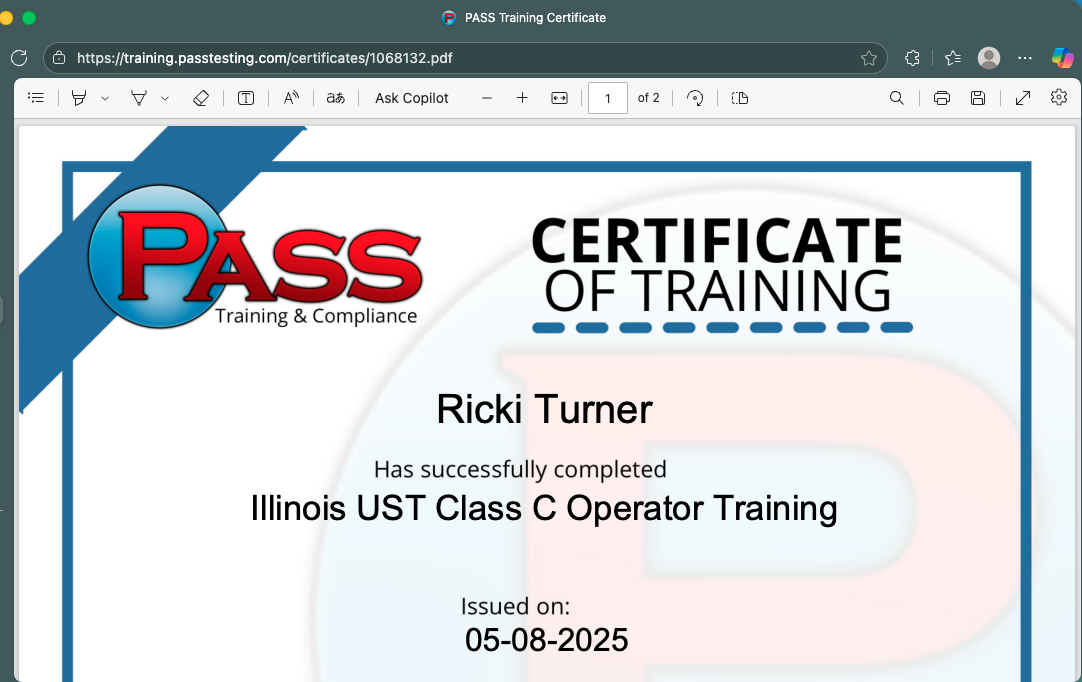1082x682 pixels.
Task: Click the page number field
Action: [x=608, y=98]
